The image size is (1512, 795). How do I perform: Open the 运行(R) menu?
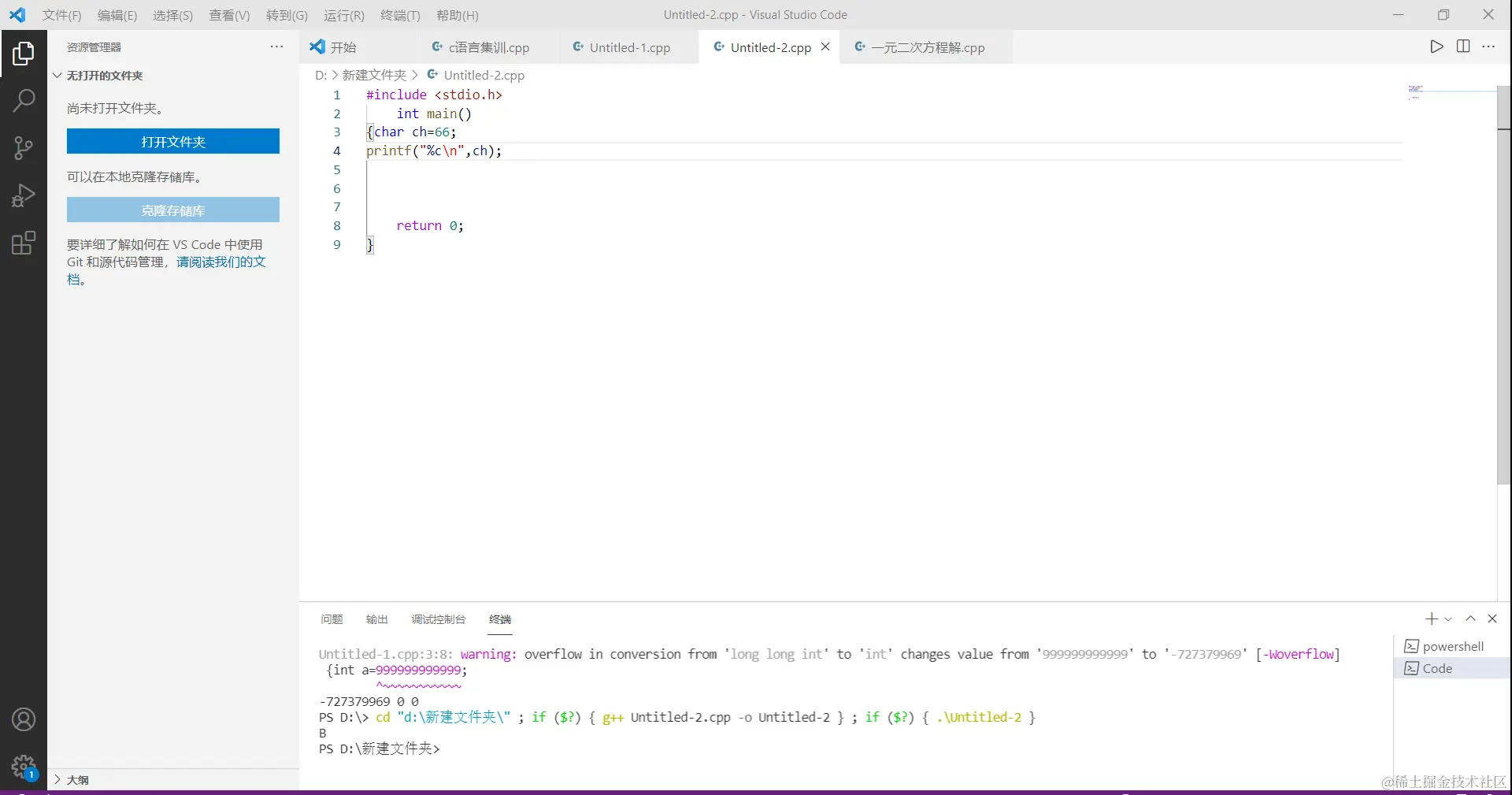click(x=344, y=15)
